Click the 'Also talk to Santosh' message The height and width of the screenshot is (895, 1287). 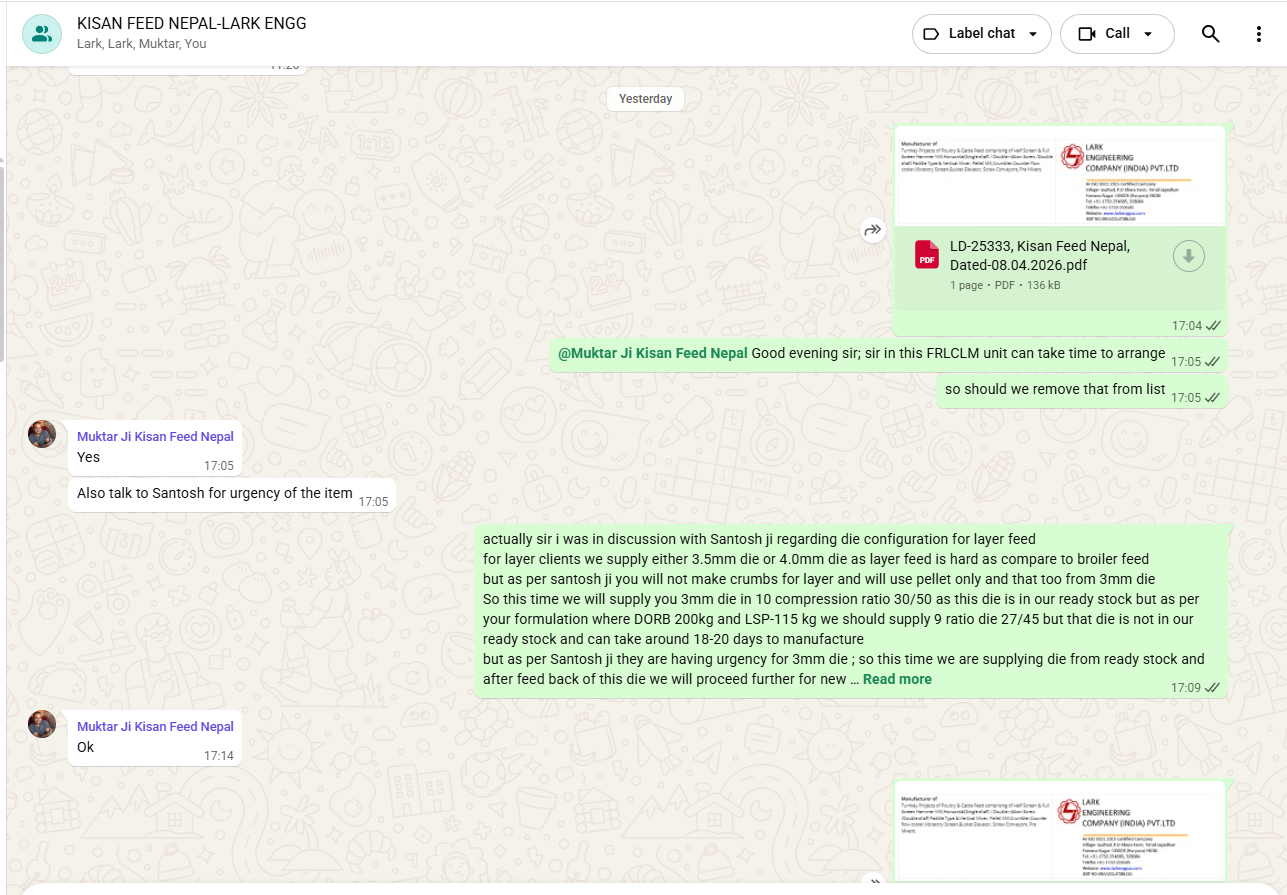215,493
